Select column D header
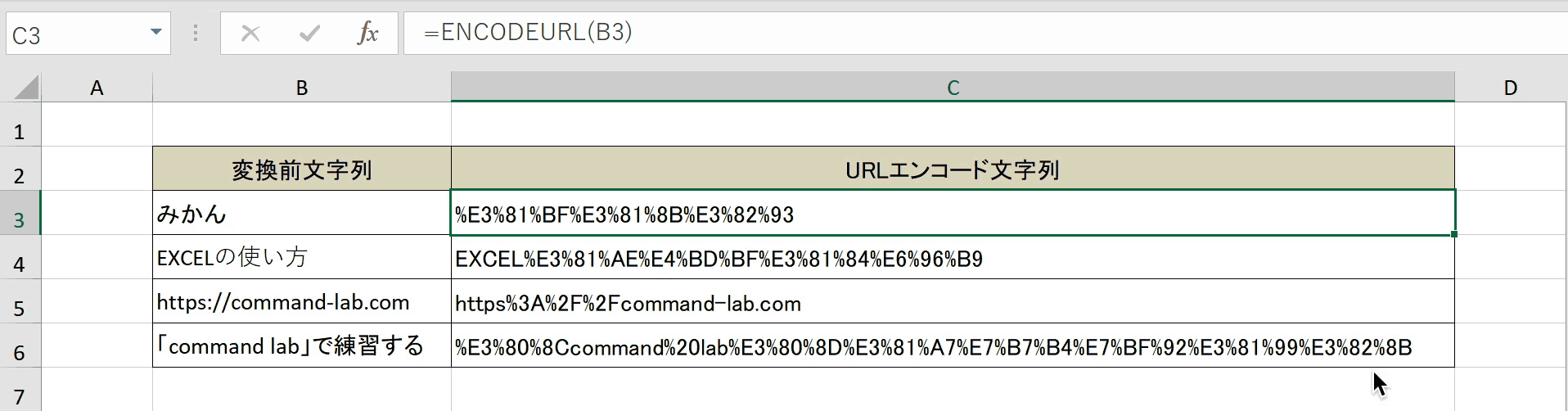1568x411 pixels. point(1511,87)
